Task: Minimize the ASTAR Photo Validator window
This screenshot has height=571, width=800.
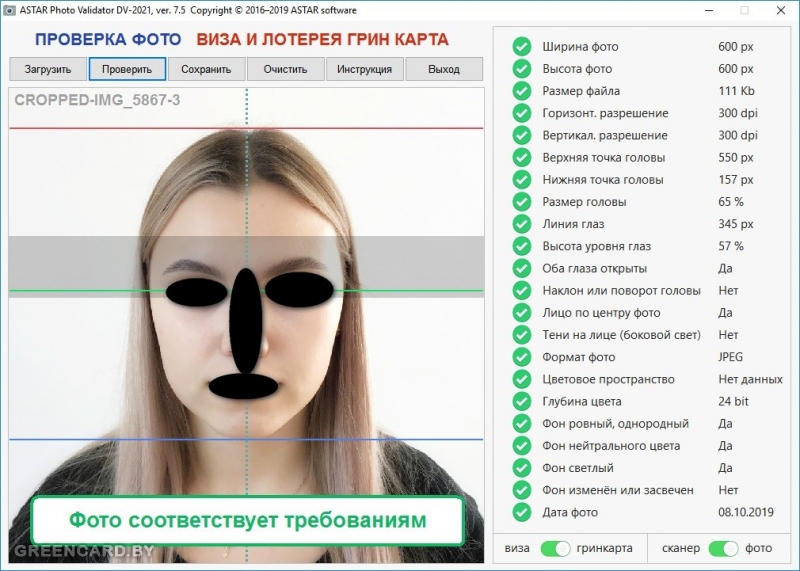Action: point(709,10)
